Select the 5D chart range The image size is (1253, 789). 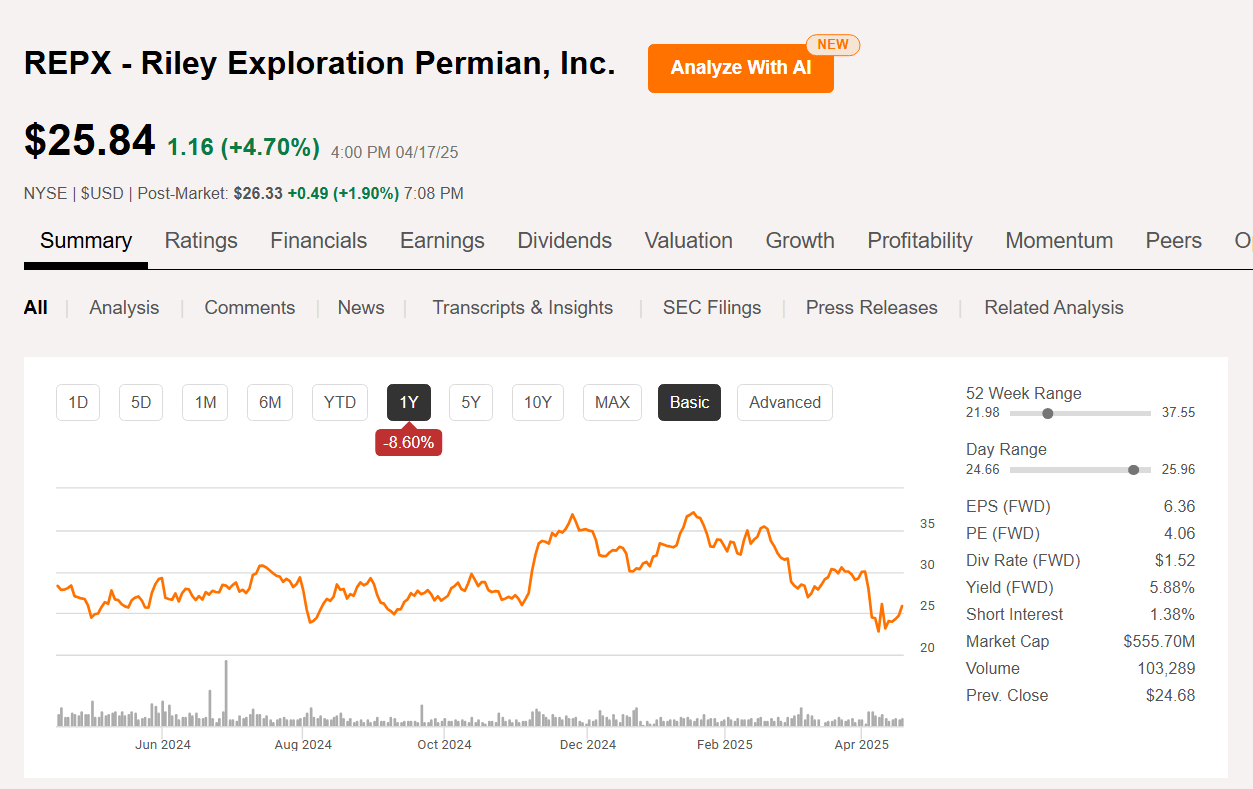pos(141,402)
